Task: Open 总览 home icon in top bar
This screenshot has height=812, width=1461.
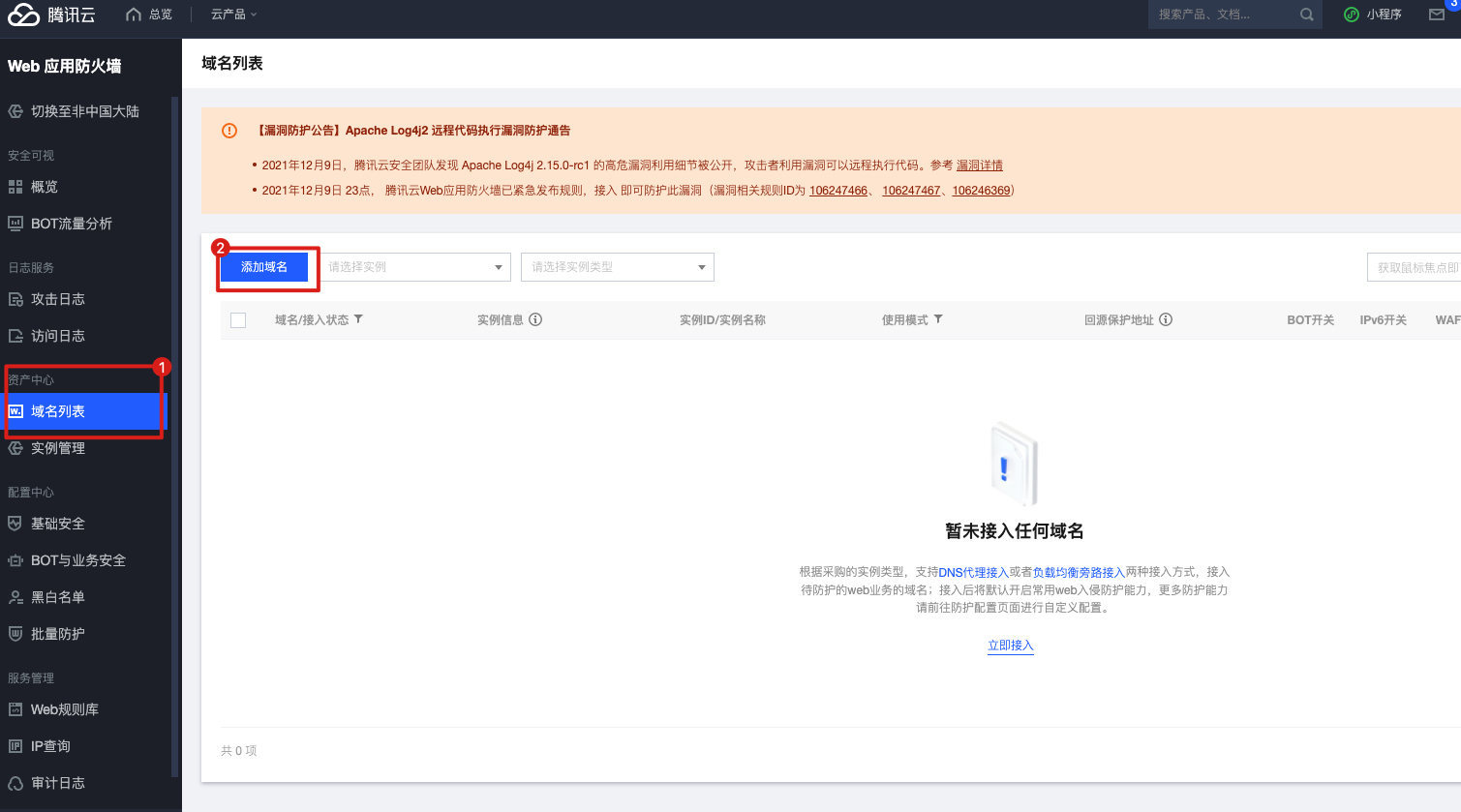Action: [134, 15]
